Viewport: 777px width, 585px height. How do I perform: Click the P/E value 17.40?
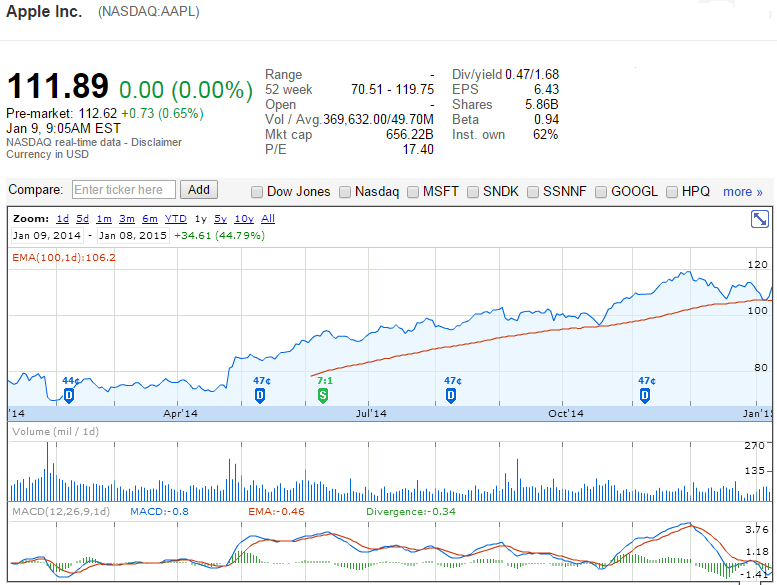pyautogui.click(x=418, y=150)
